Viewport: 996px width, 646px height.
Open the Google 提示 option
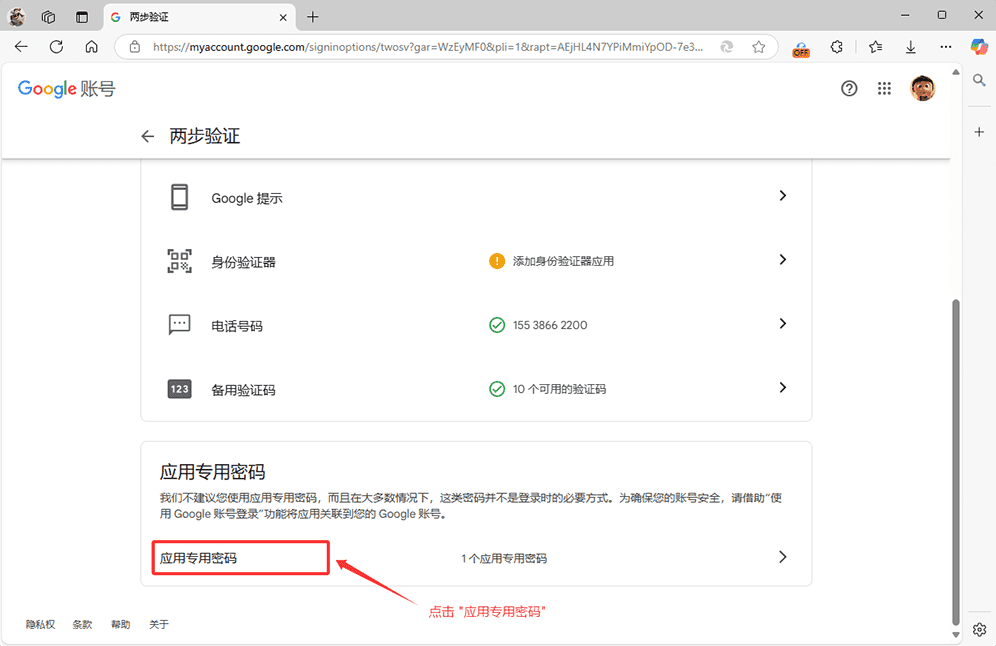click(x=476, y=197)
